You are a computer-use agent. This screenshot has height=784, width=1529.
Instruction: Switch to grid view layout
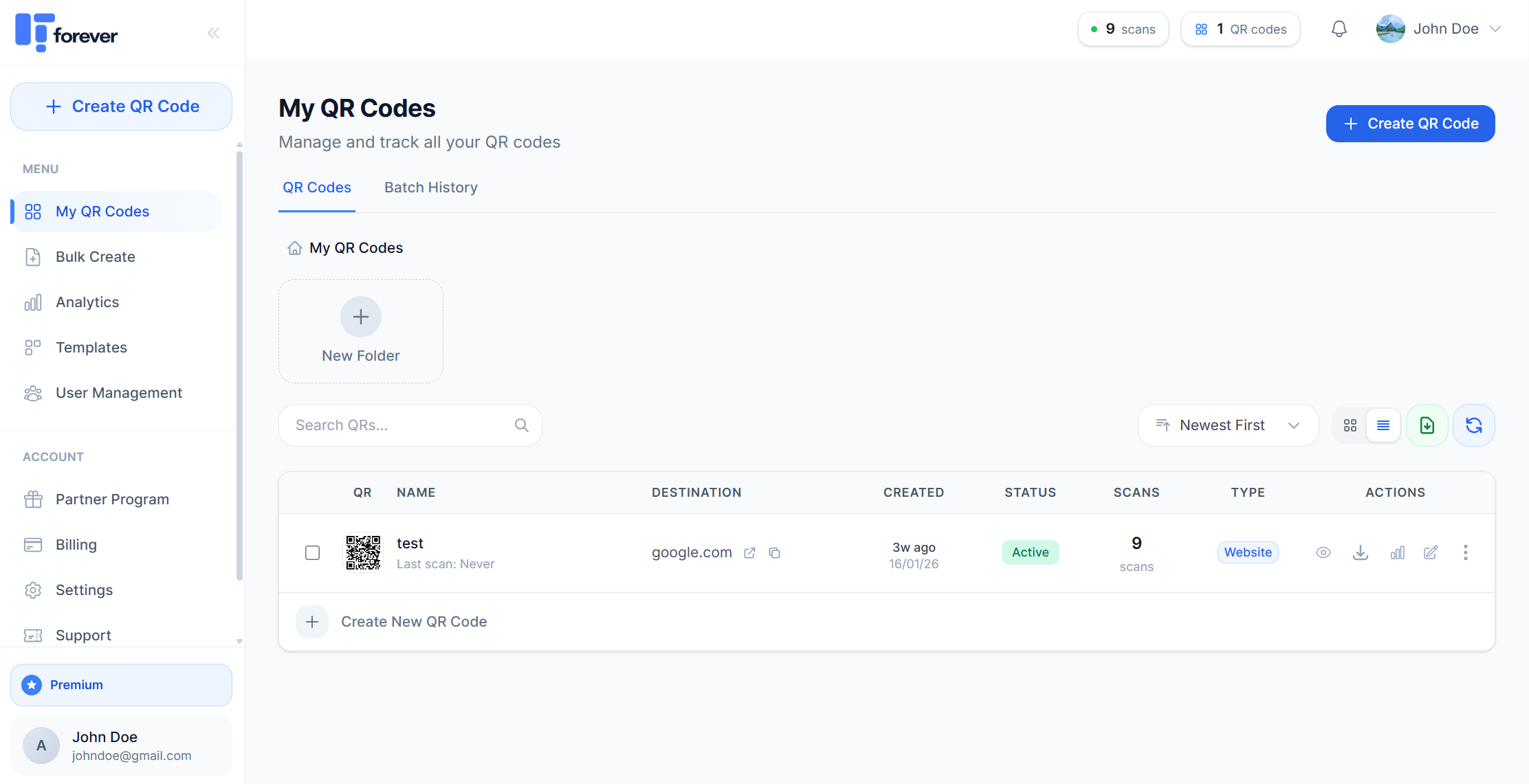coord(1350,425)
